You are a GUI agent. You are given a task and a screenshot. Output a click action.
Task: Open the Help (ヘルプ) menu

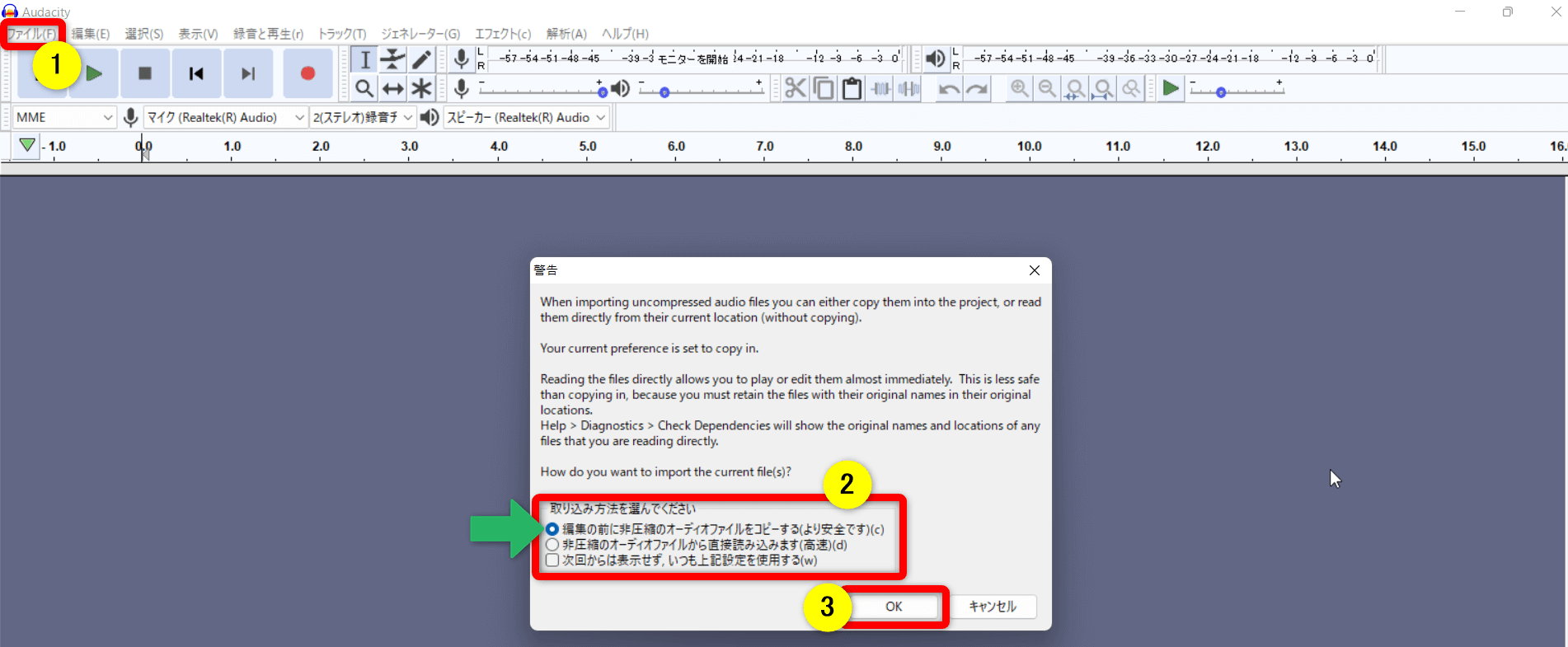(625, 34)
